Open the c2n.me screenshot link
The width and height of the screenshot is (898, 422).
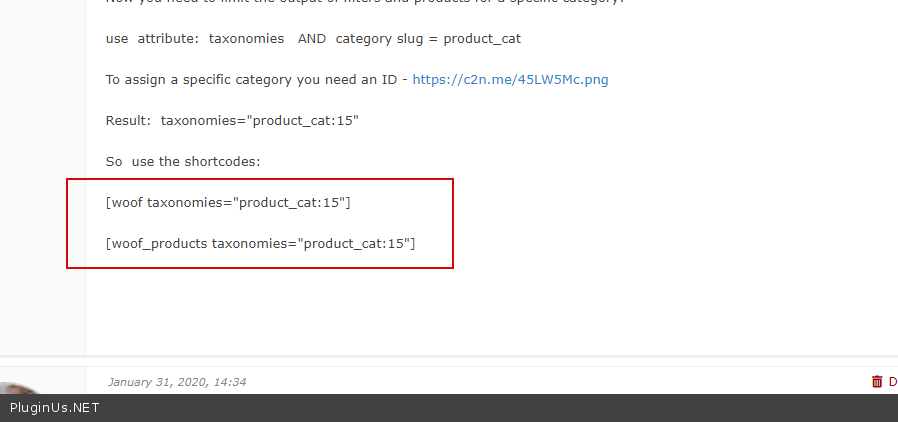pos(510,80)
